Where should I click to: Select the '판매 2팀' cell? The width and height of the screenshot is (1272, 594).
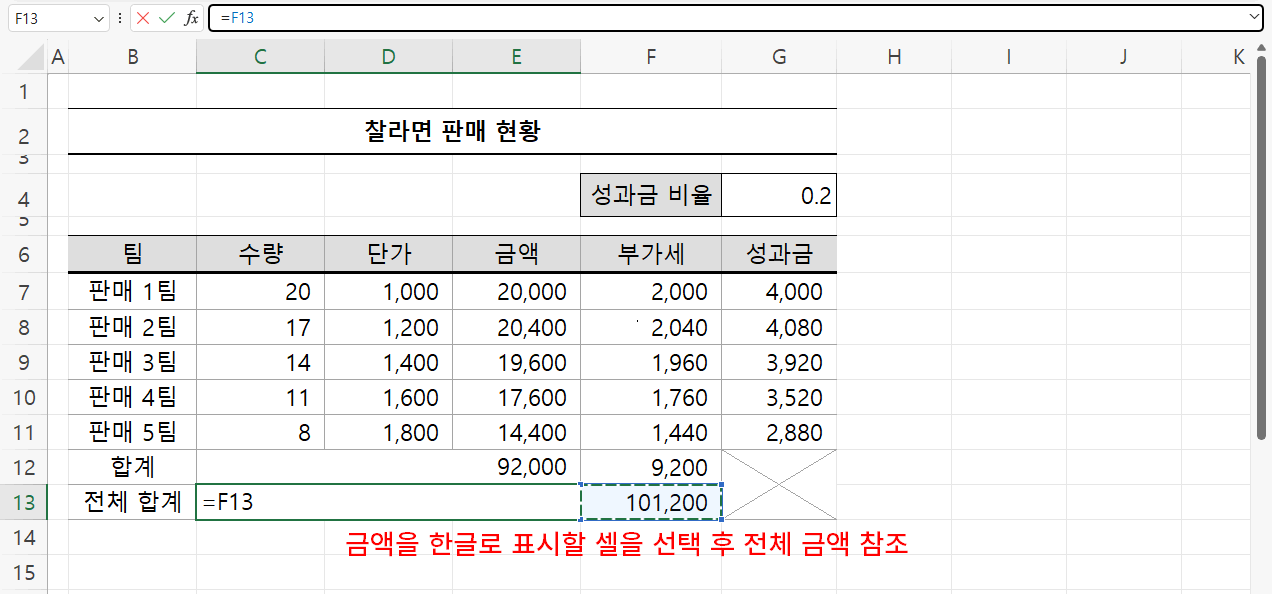[x=132, y=327]
